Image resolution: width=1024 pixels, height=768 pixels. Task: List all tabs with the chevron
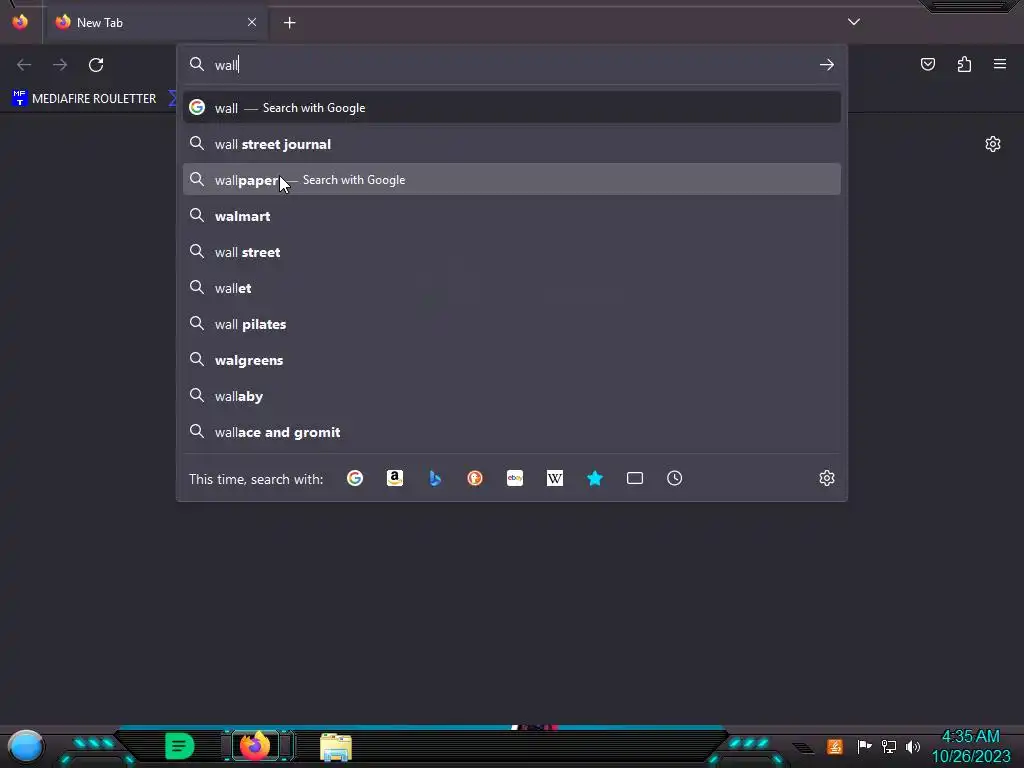click(x=854, y=22)
